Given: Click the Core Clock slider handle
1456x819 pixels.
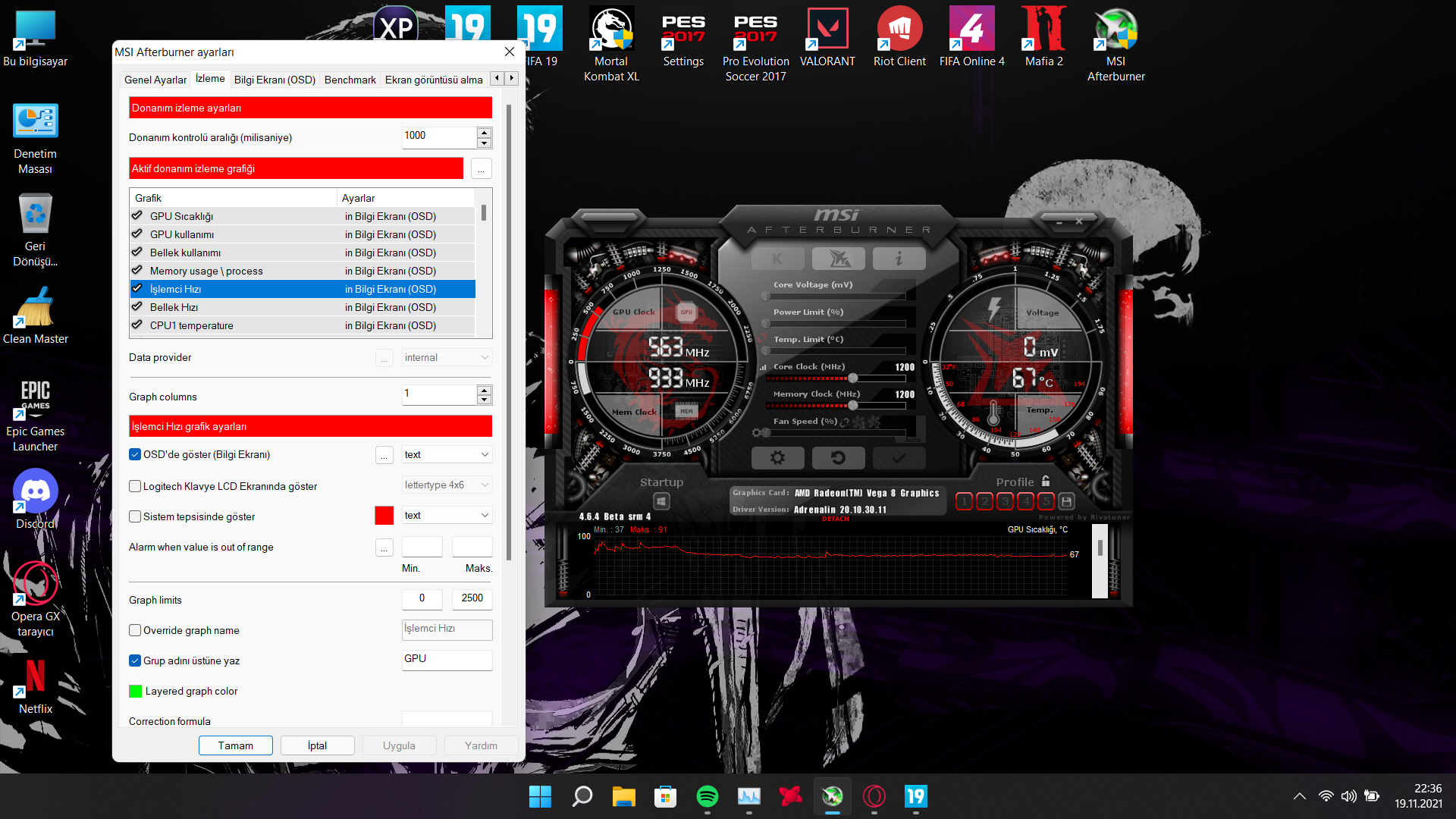Looking at the screenshot, I should (x=852, y=378).
